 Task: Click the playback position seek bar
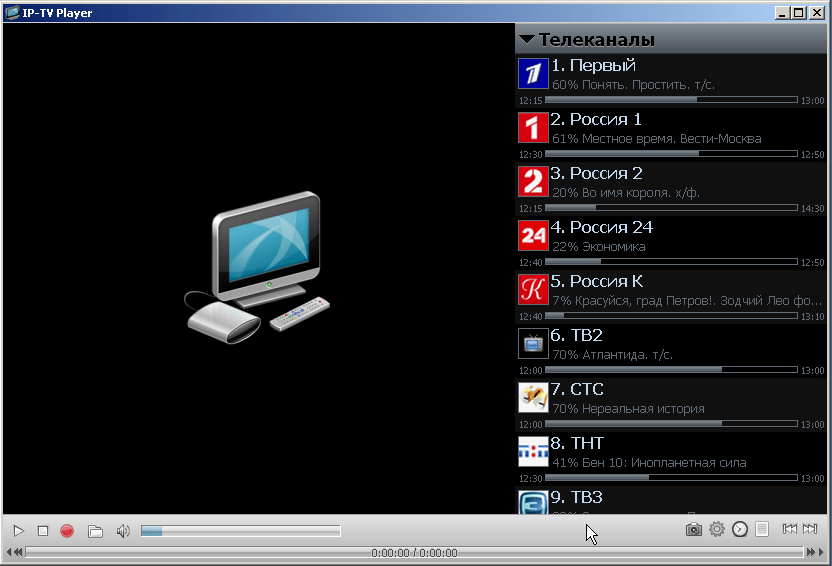pyautogui.click(x=414, y=553)
